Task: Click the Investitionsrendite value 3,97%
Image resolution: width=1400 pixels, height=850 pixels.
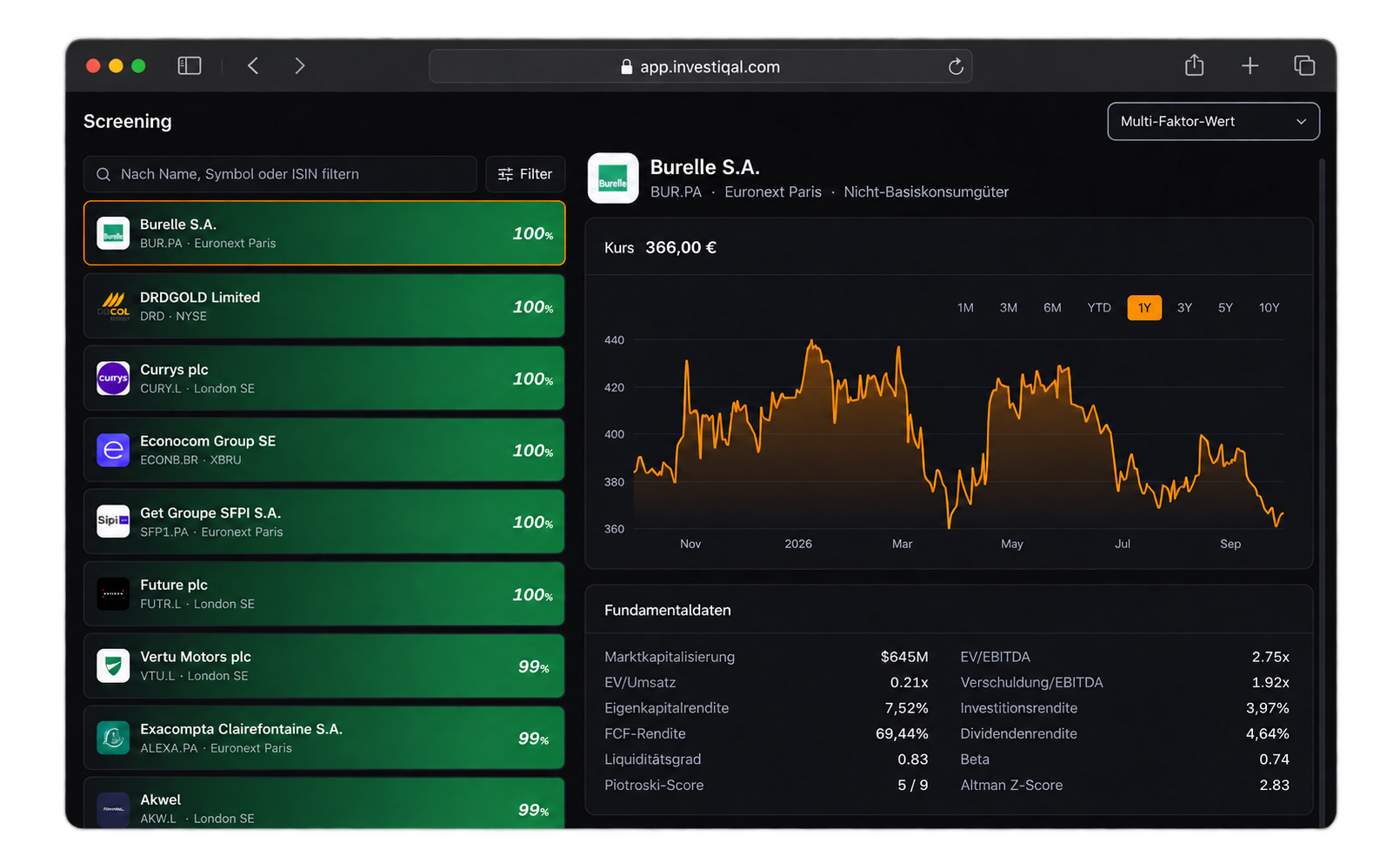Action: point(1268,708)
